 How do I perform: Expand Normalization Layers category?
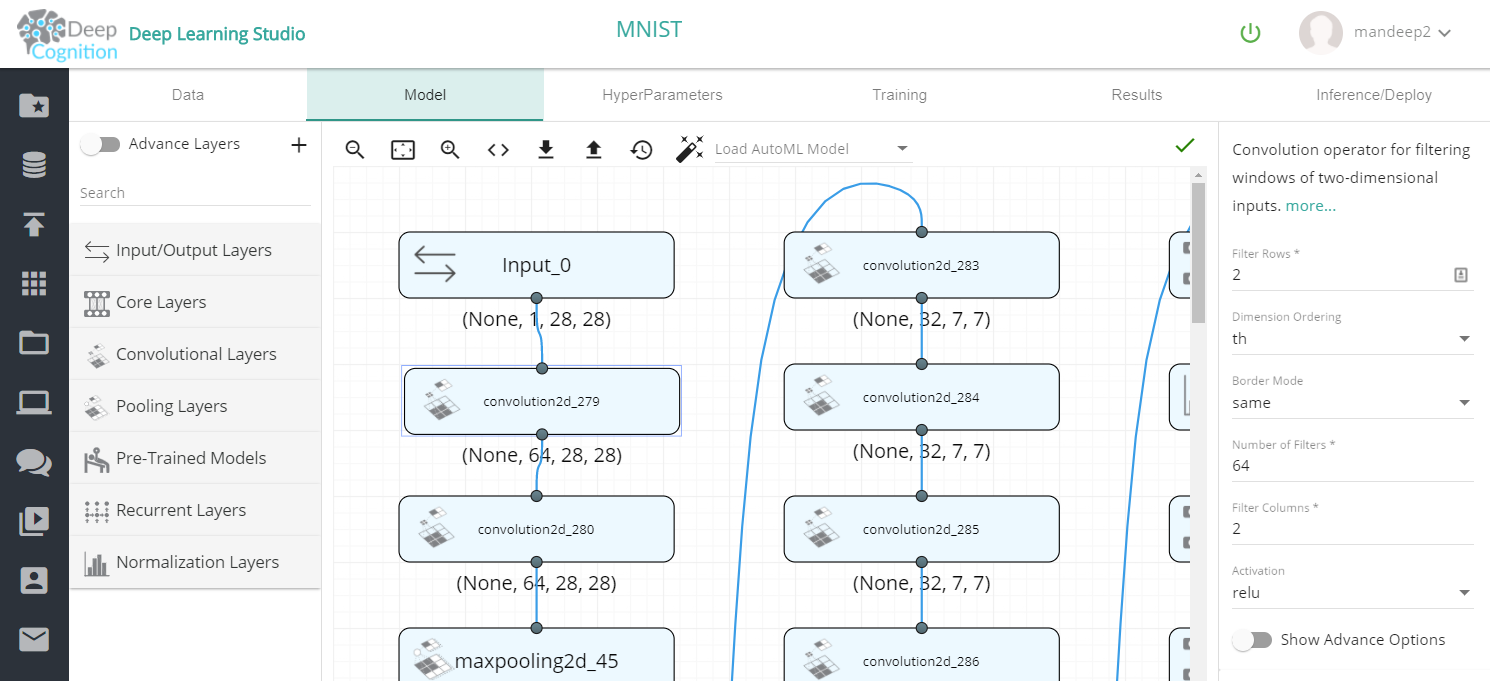coord(195,562)
